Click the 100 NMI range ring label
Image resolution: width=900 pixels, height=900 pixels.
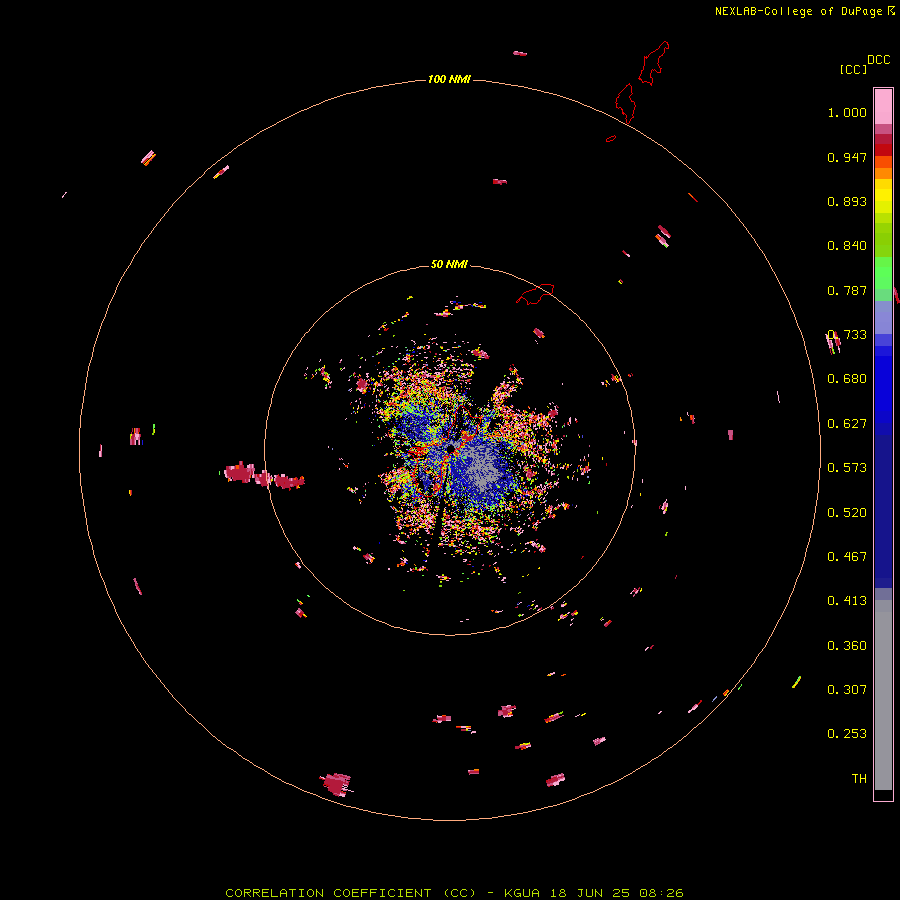coord(449,79)
